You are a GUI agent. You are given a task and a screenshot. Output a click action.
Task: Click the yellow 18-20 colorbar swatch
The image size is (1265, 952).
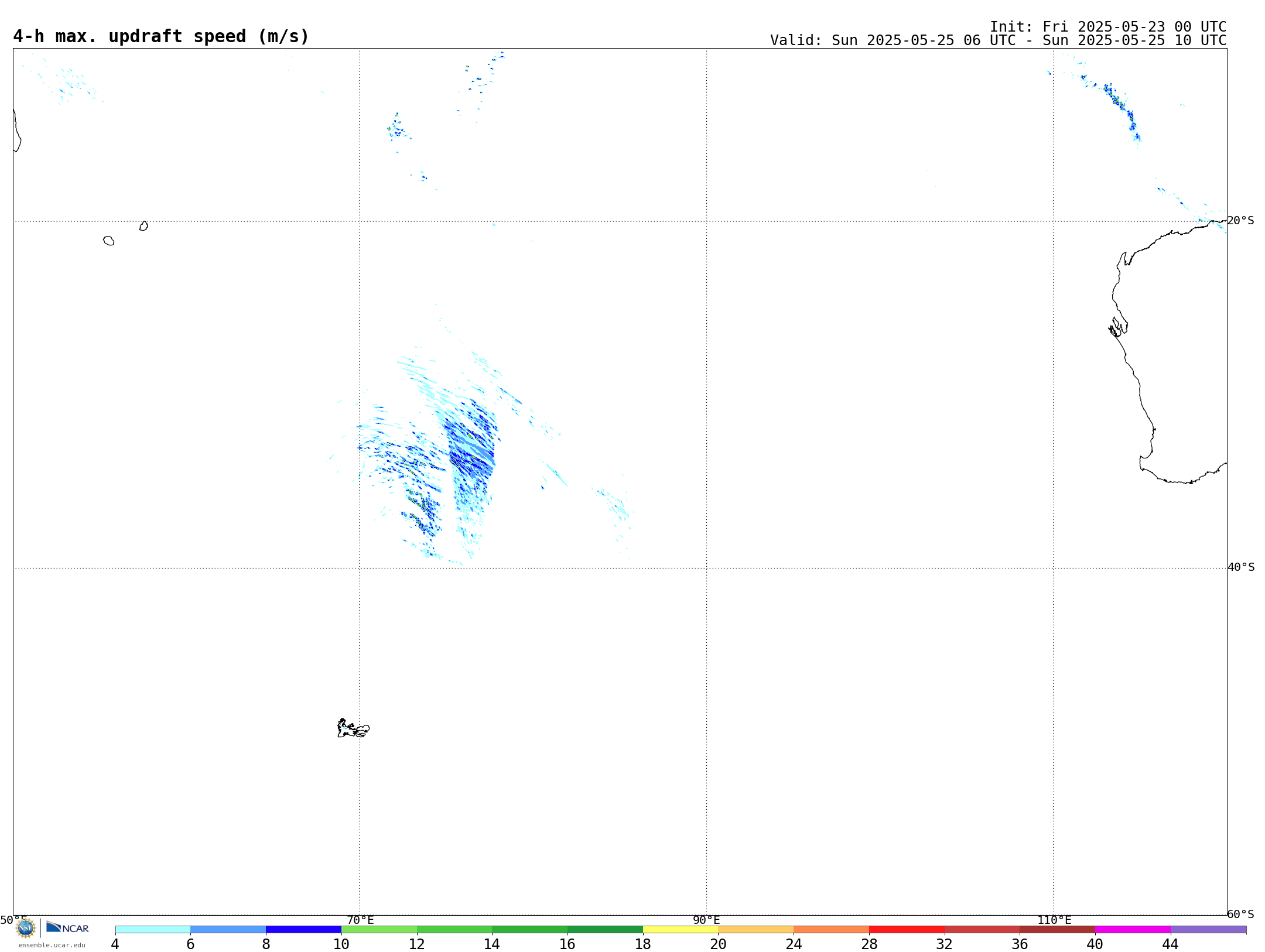click(681, 930)
